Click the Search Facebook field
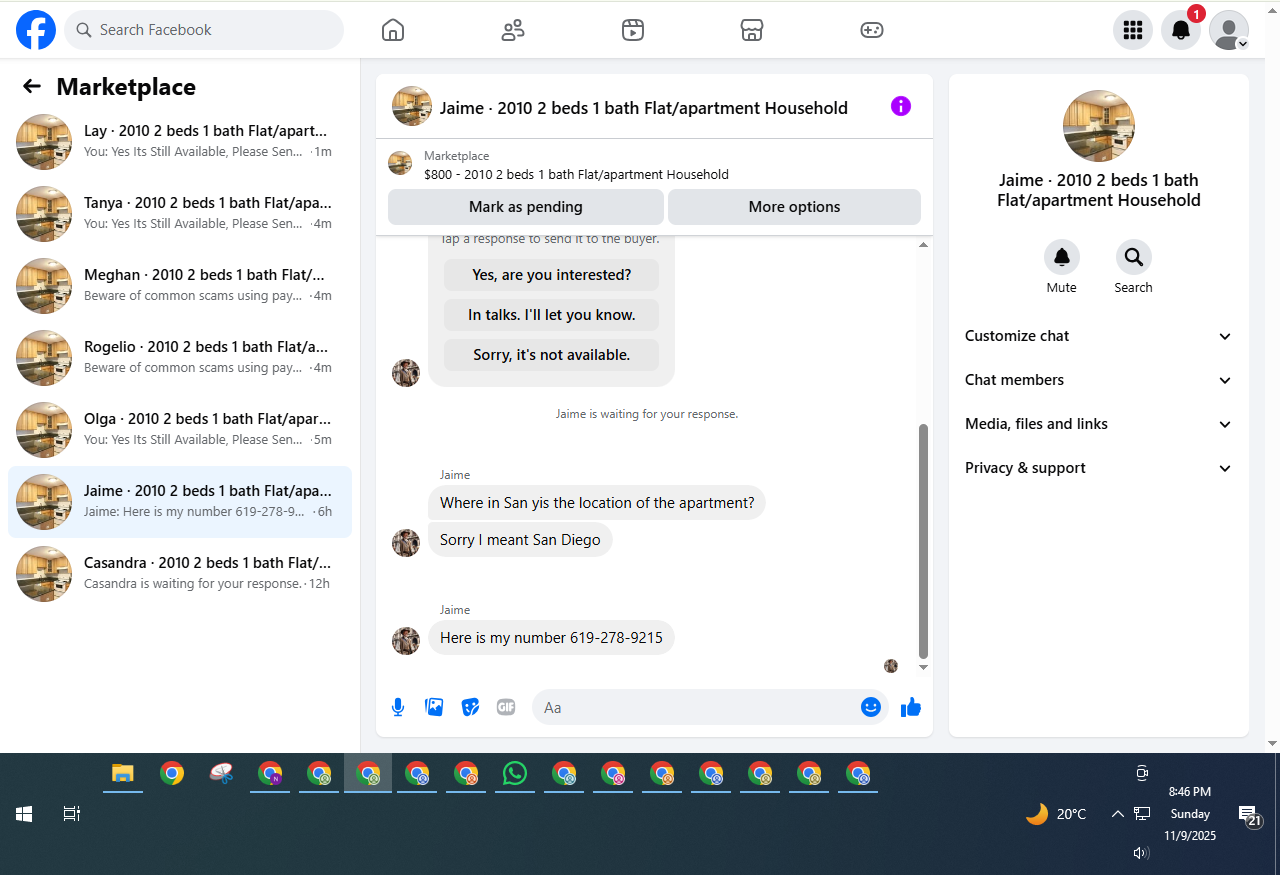The width and height of the screenshot is (1280, 875). (x=204, y=30)
